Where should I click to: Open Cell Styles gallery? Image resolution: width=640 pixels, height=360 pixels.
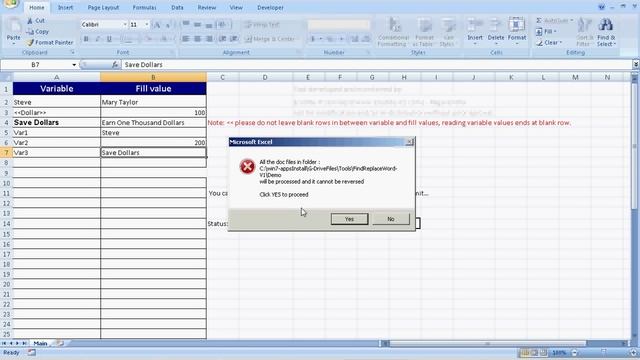448,32
